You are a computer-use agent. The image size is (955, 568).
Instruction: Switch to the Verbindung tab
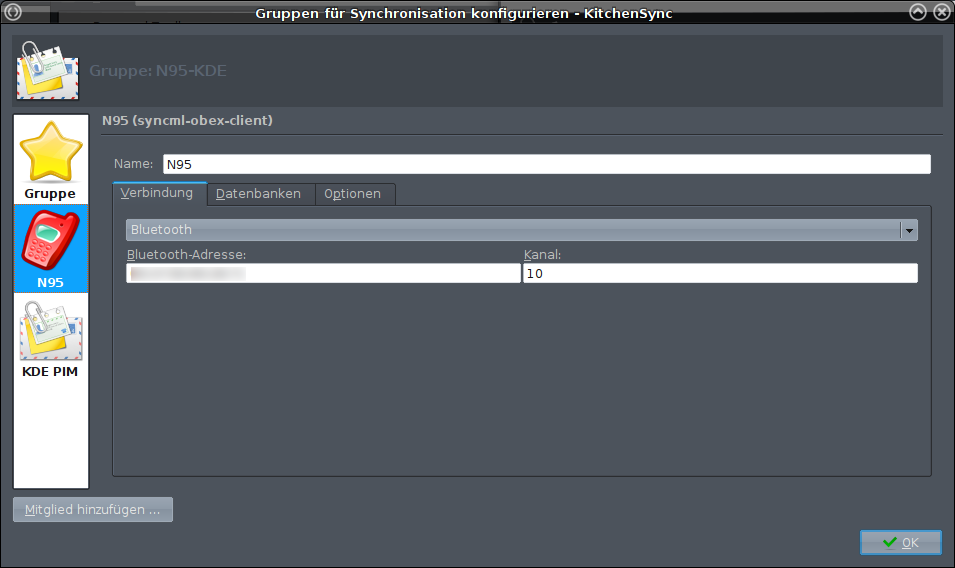click(157, 193)
